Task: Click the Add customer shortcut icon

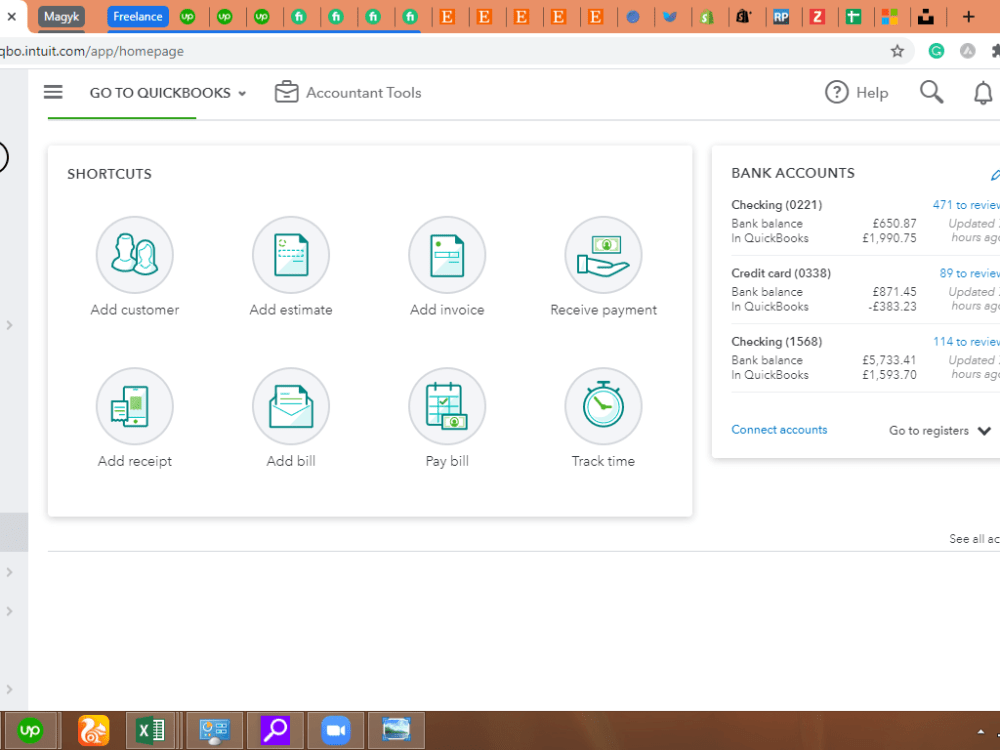Action: pyautogui.click(x=134, y=254)
